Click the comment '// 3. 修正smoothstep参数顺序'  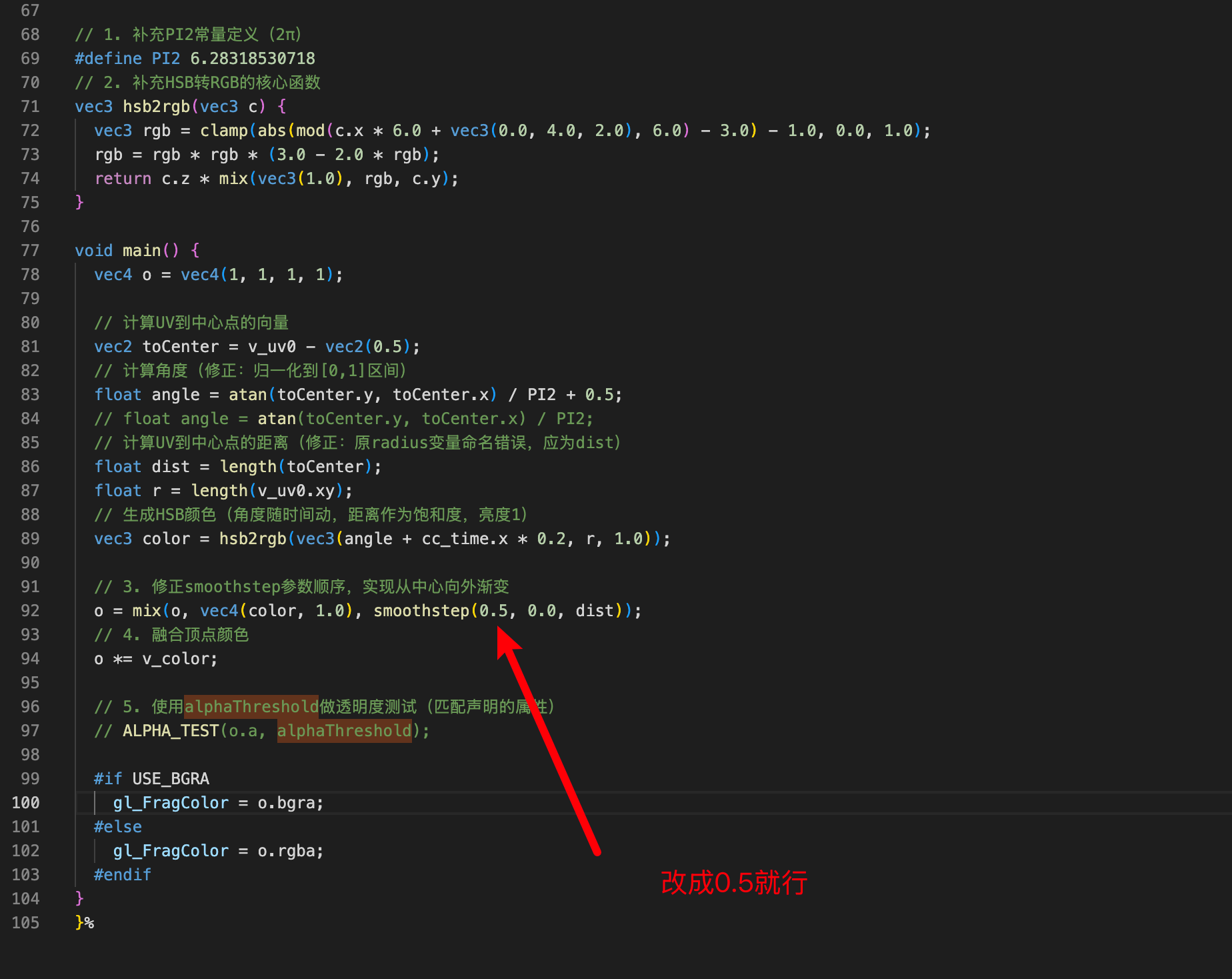(x=301, y=586)
